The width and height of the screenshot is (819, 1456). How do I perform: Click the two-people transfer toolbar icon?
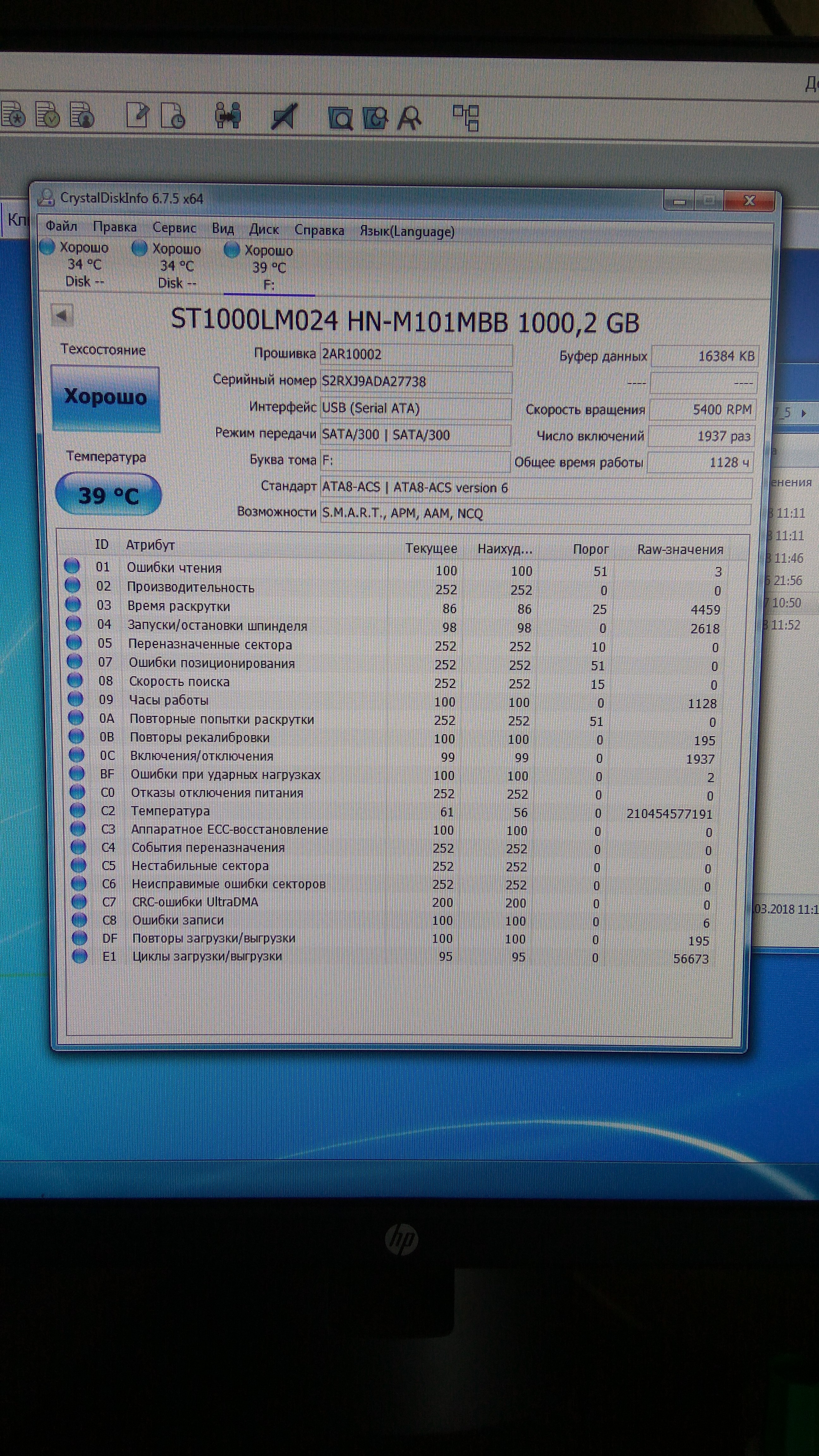229,116
